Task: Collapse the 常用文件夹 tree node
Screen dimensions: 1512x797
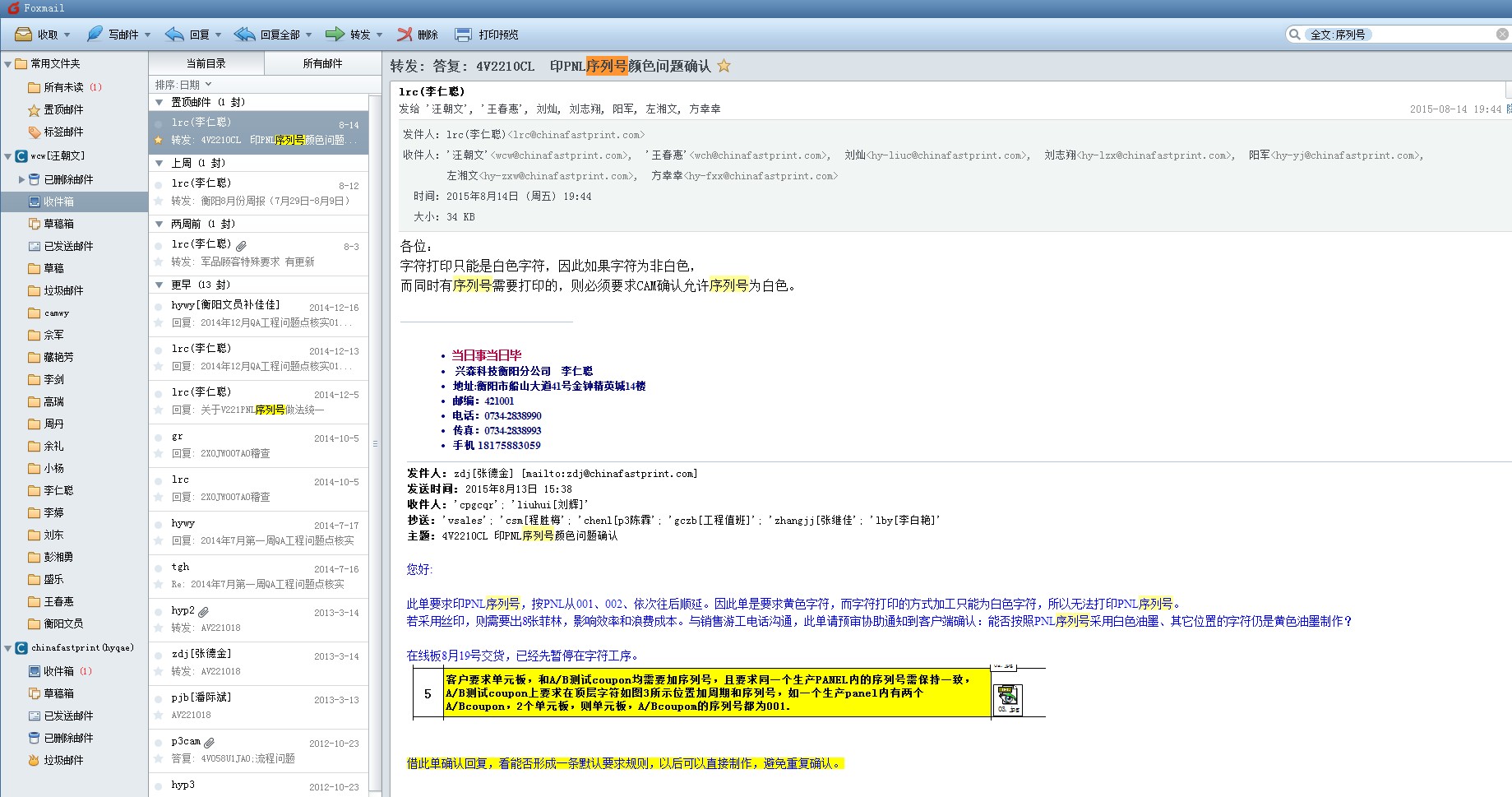Action: 7,64
